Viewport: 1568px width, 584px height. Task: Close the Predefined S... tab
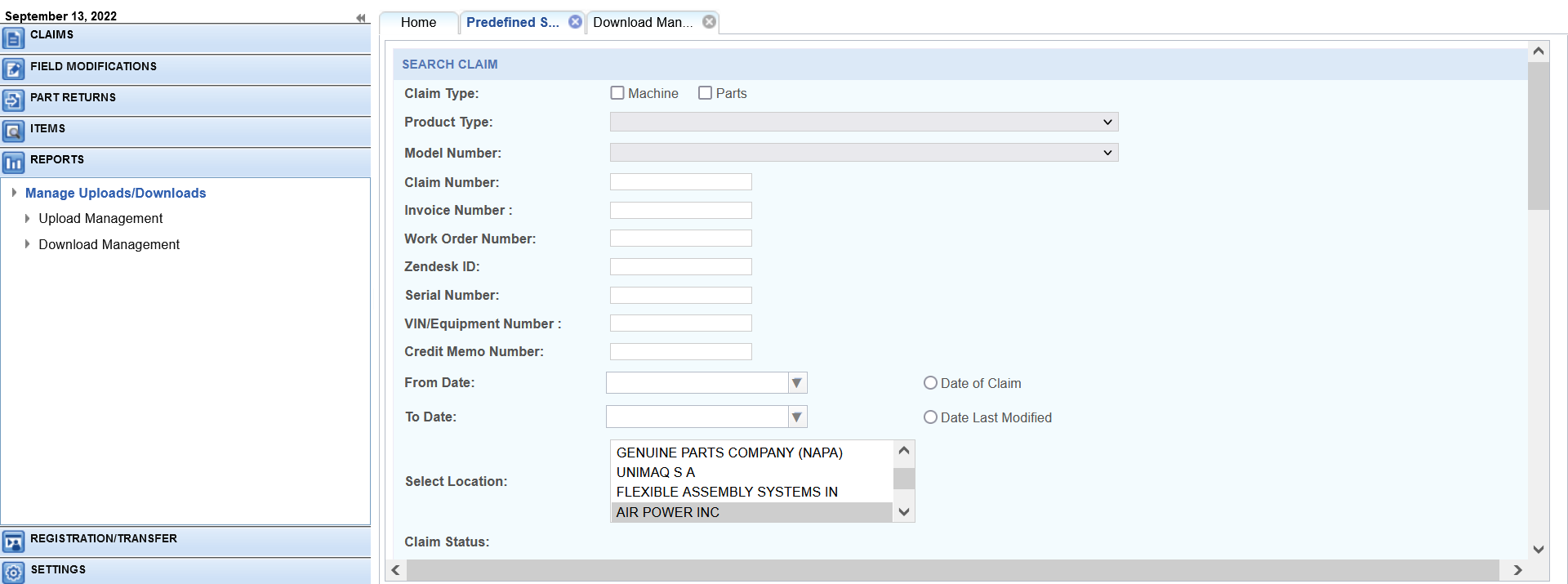[x=576, y=22]
